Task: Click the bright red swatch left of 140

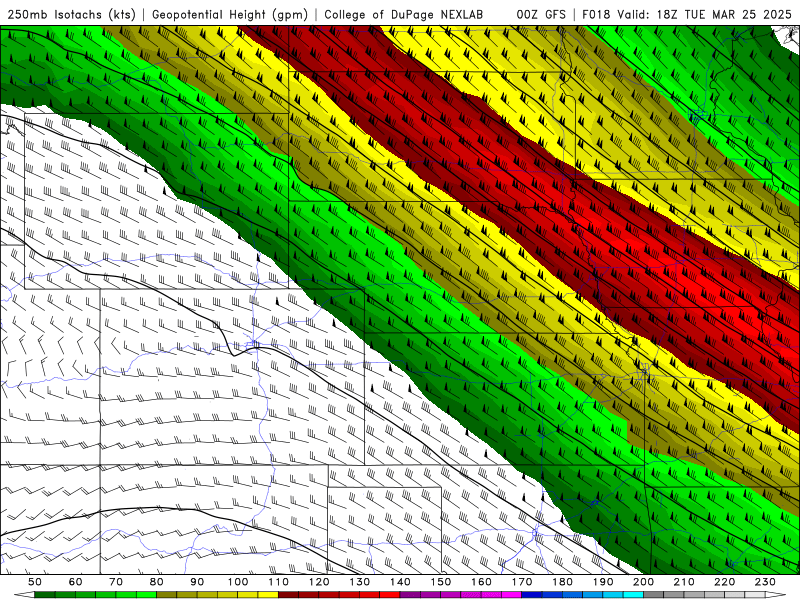Action: click(389, 594)
